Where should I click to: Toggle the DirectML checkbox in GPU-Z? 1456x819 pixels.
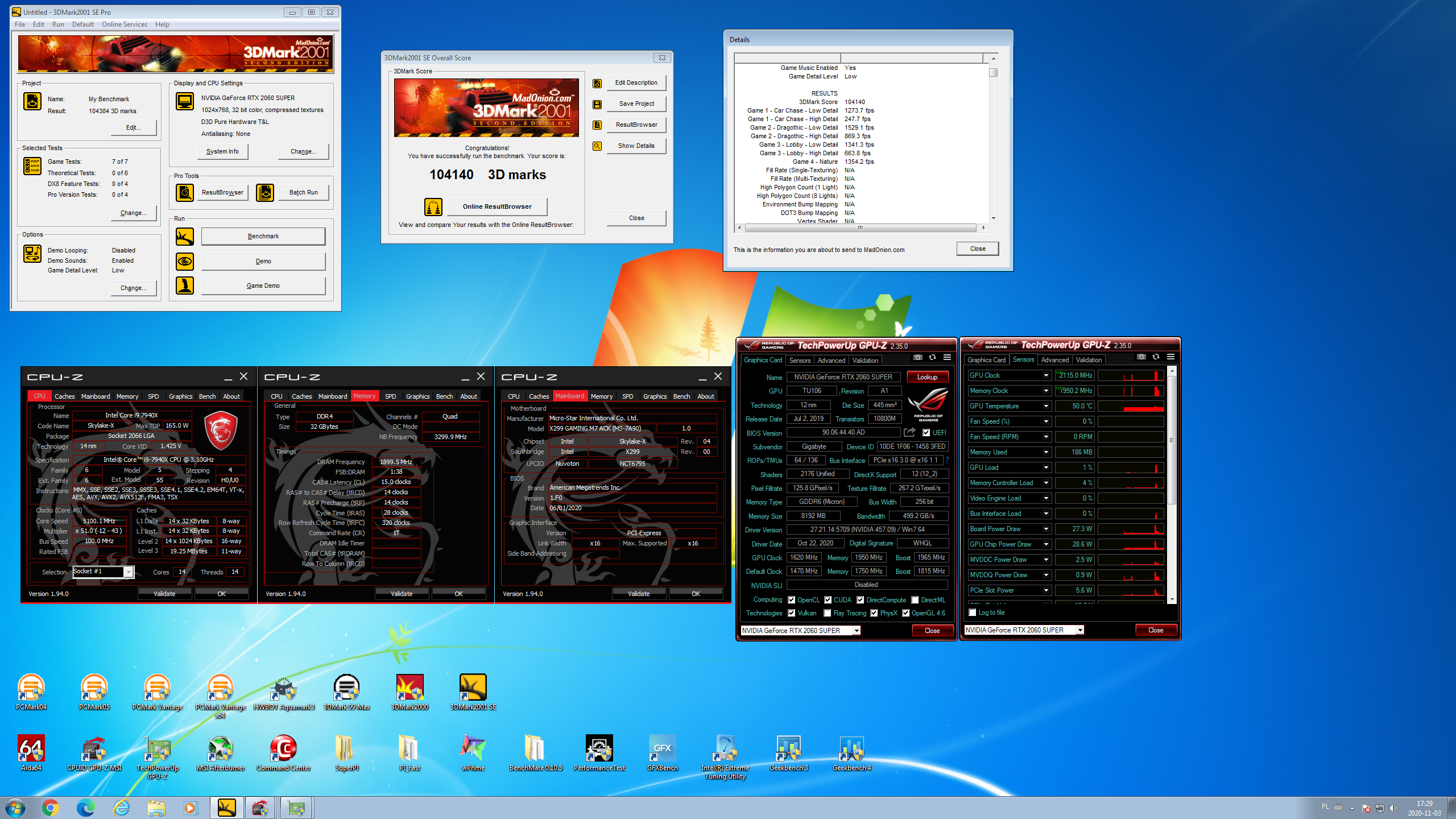(915, 600)
